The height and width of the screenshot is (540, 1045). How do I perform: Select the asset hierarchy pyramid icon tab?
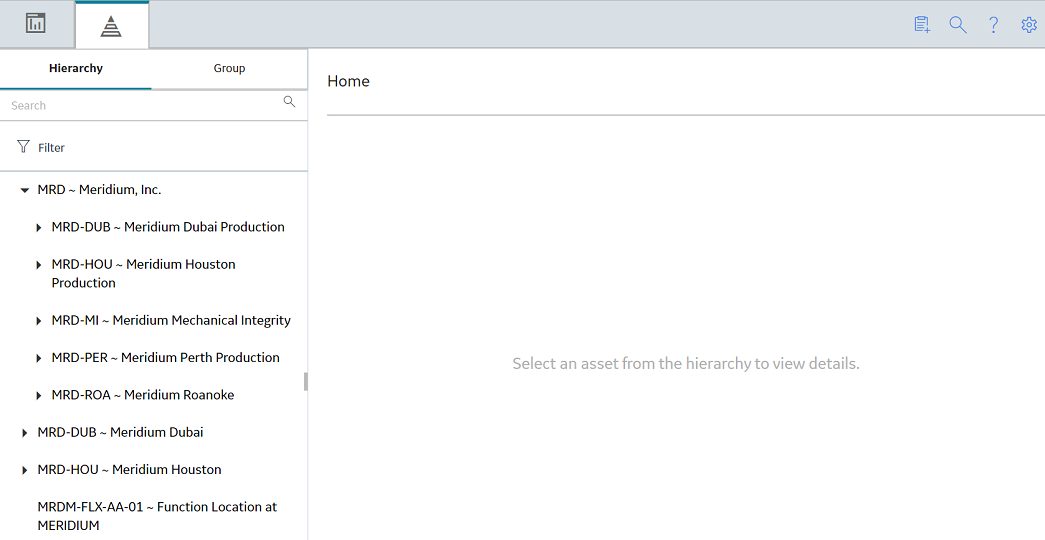(111, 26)
